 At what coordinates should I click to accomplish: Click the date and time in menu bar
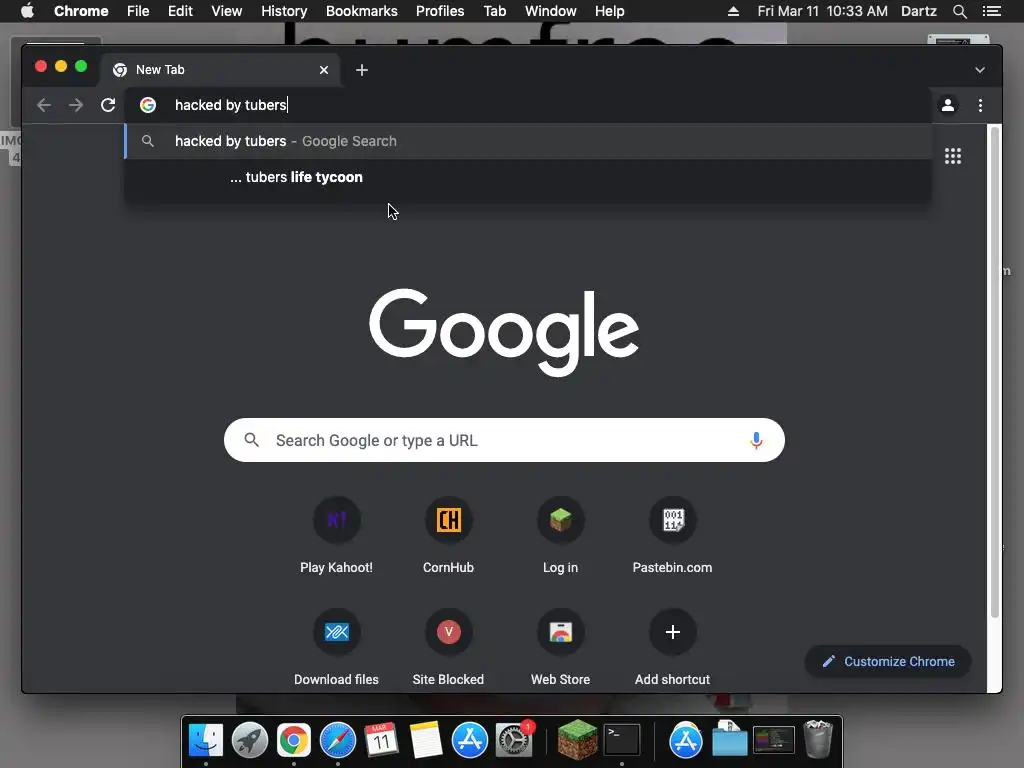(822, 11)
